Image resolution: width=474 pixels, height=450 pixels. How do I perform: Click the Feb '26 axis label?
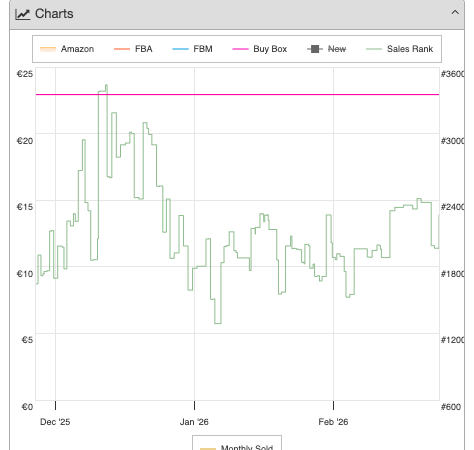[x=333, y=422]
